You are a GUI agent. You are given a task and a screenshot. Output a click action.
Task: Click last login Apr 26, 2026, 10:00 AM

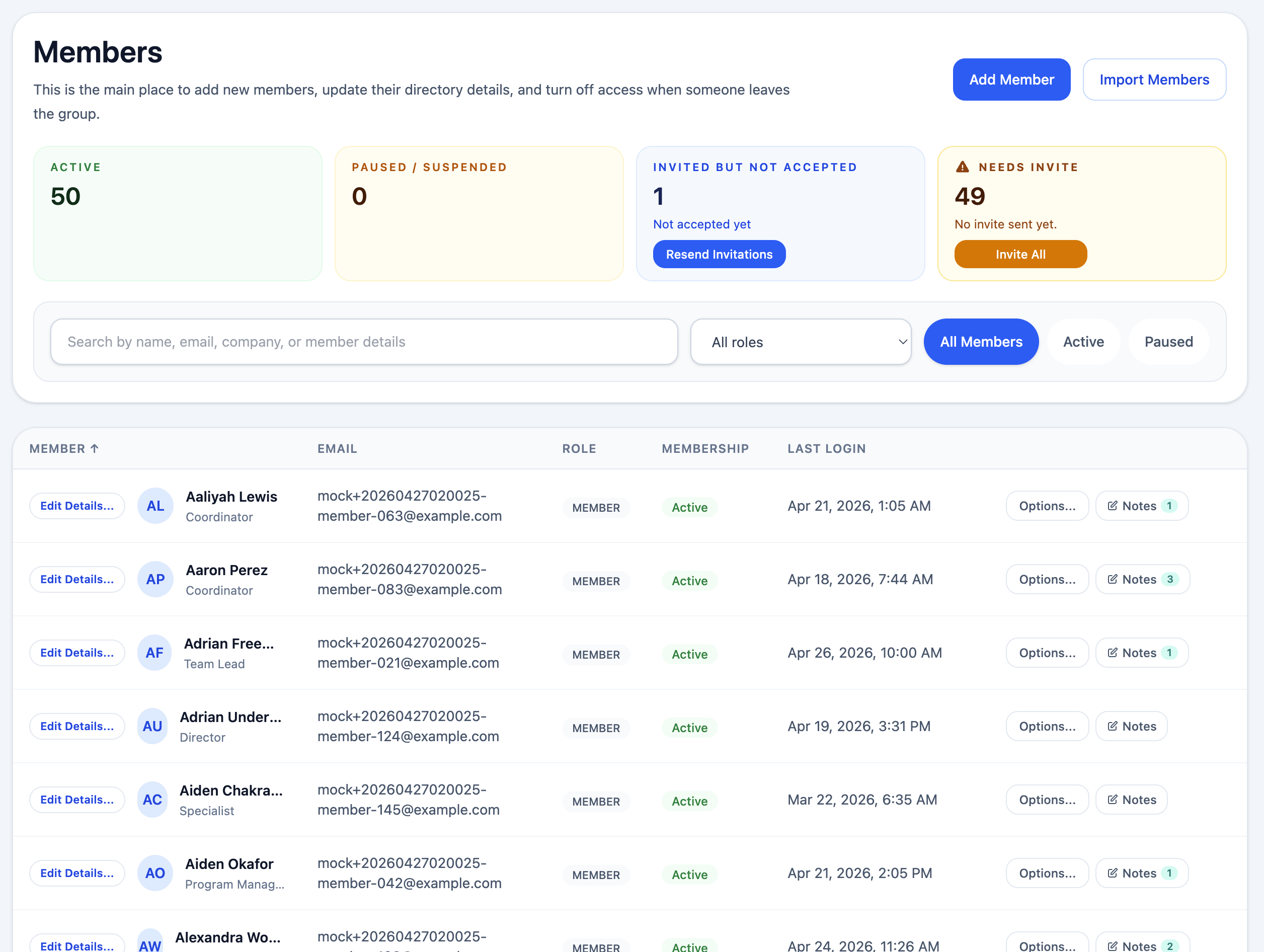(864, 653)
